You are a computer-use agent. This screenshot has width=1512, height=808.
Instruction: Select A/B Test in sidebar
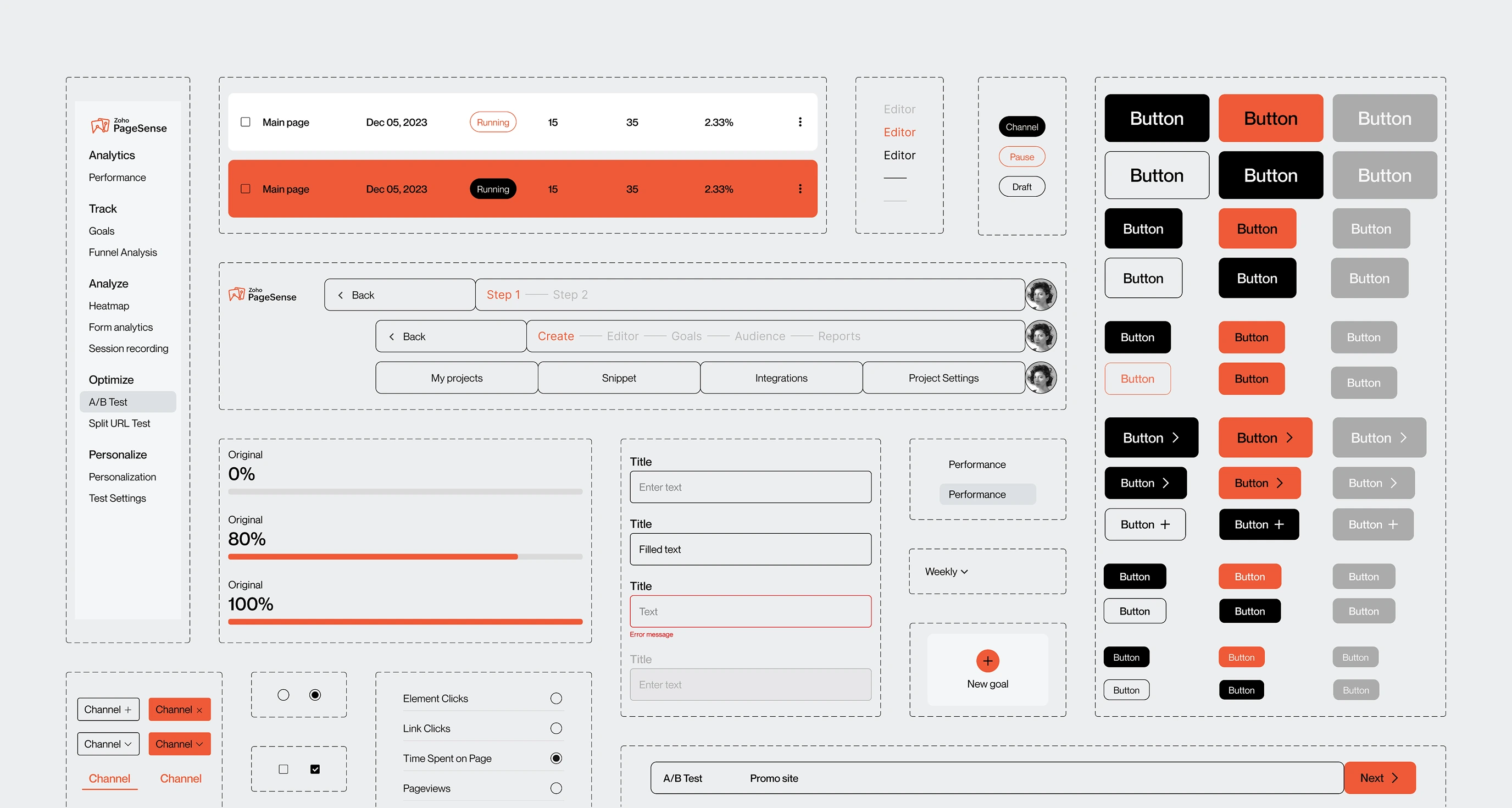[x=128, y=402]
